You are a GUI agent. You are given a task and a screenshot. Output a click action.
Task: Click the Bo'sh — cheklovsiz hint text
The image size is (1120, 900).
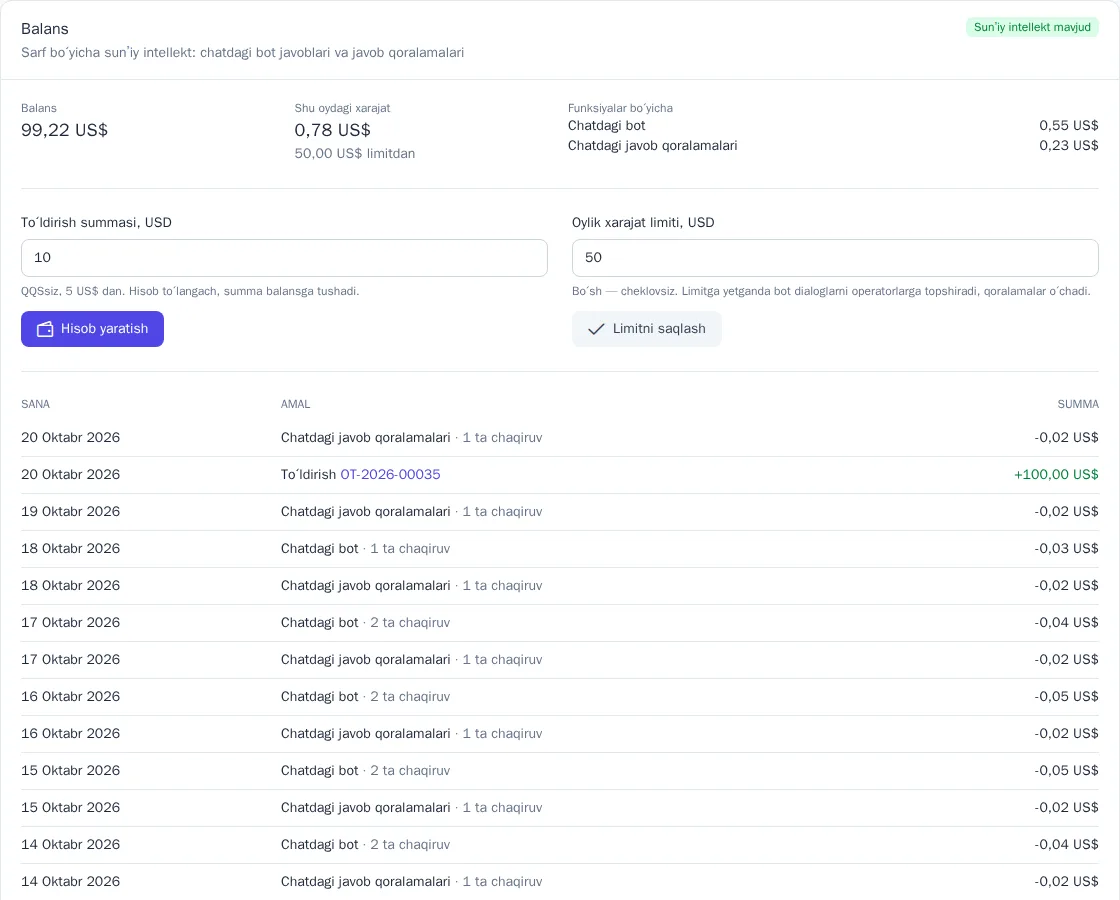click(831, 291)
